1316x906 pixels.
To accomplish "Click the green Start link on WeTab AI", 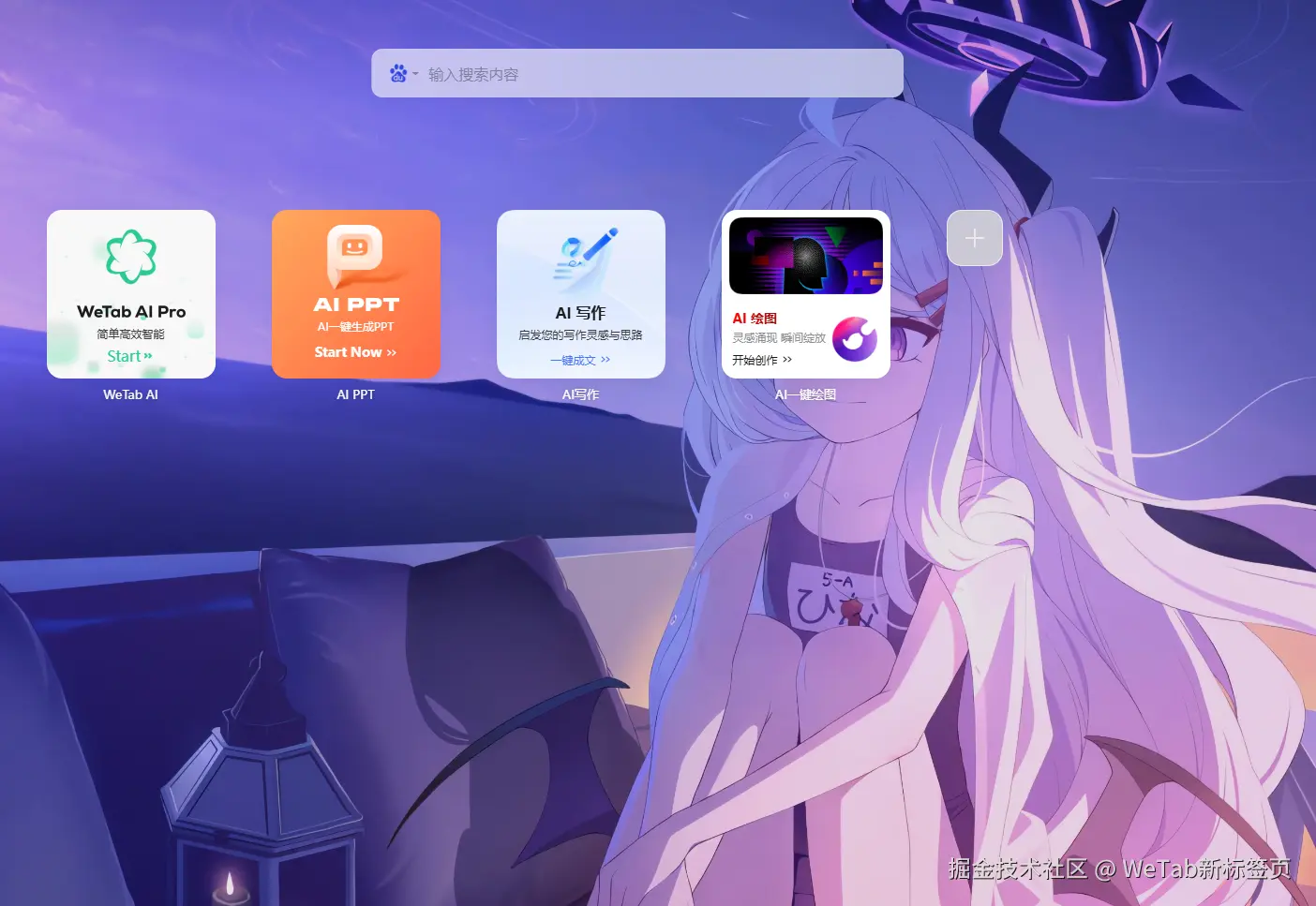I will 129,356.
